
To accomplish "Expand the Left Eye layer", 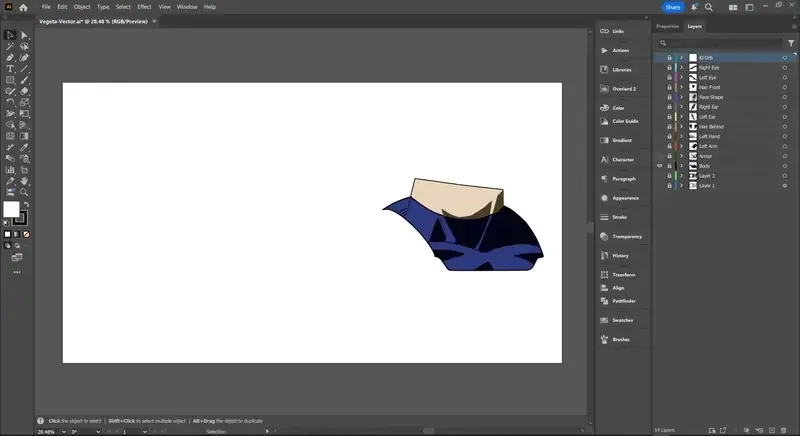I will click(x=681, y=78).
